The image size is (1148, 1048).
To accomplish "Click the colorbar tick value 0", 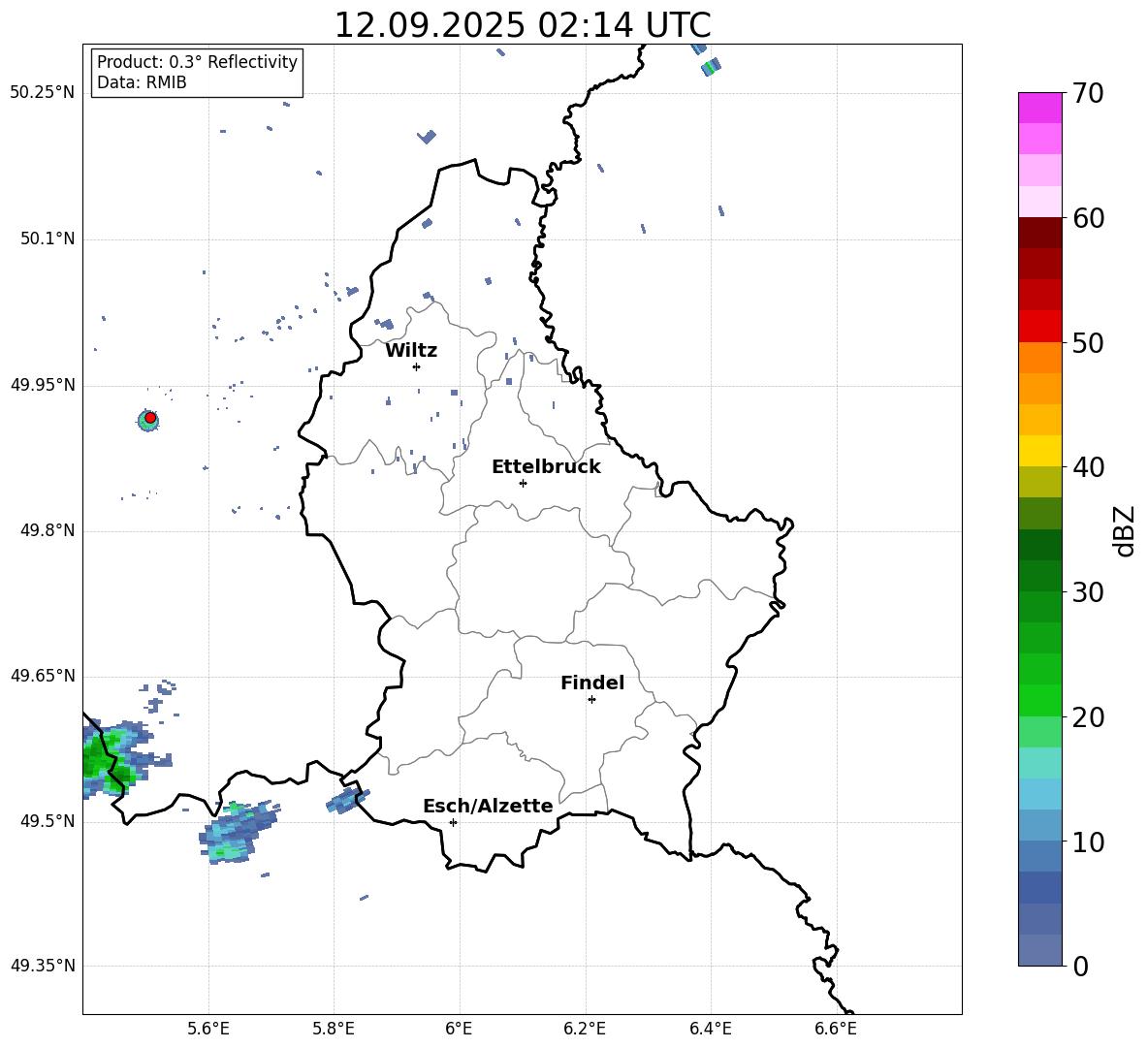I will (x=1080, y=966).
